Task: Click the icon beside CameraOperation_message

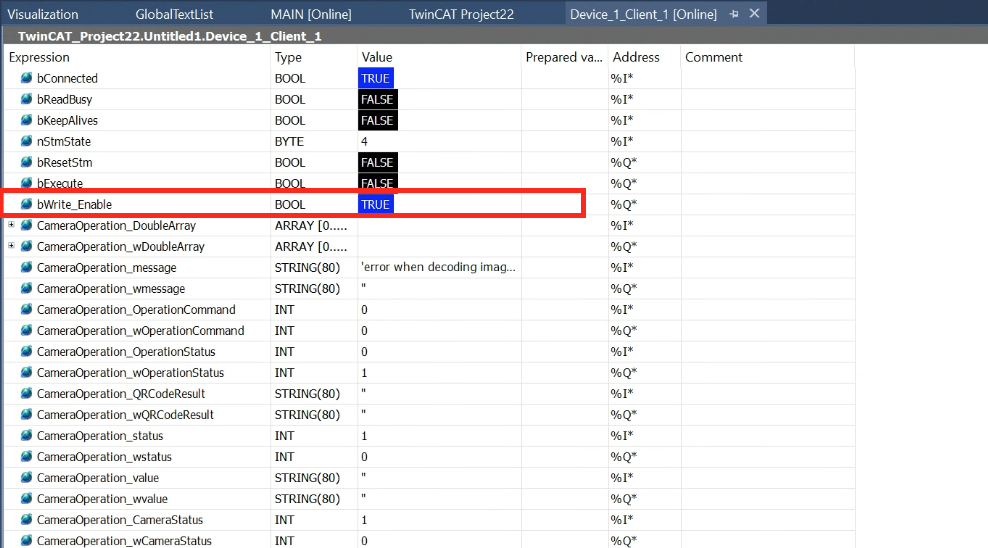Action: tap(26, 268)
